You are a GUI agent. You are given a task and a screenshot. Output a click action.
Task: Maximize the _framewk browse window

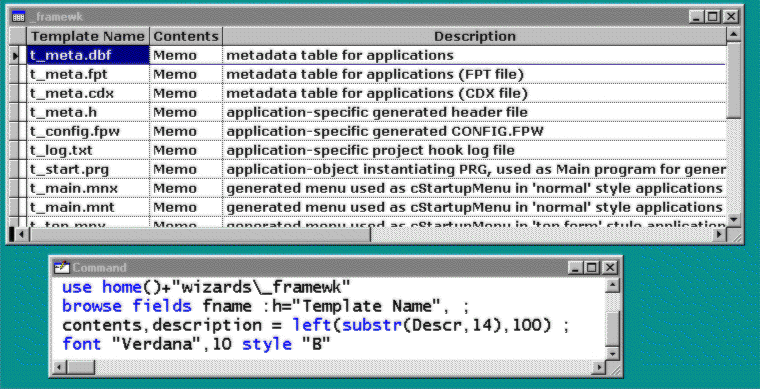(712, 17)
